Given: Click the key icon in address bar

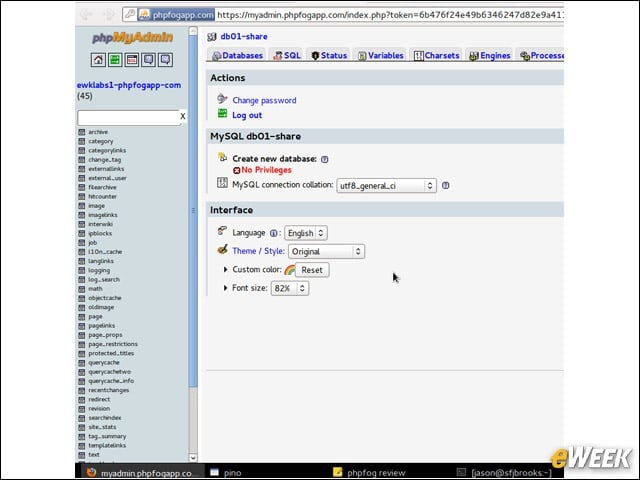Looking at the screenshot, I should point(130,15).
